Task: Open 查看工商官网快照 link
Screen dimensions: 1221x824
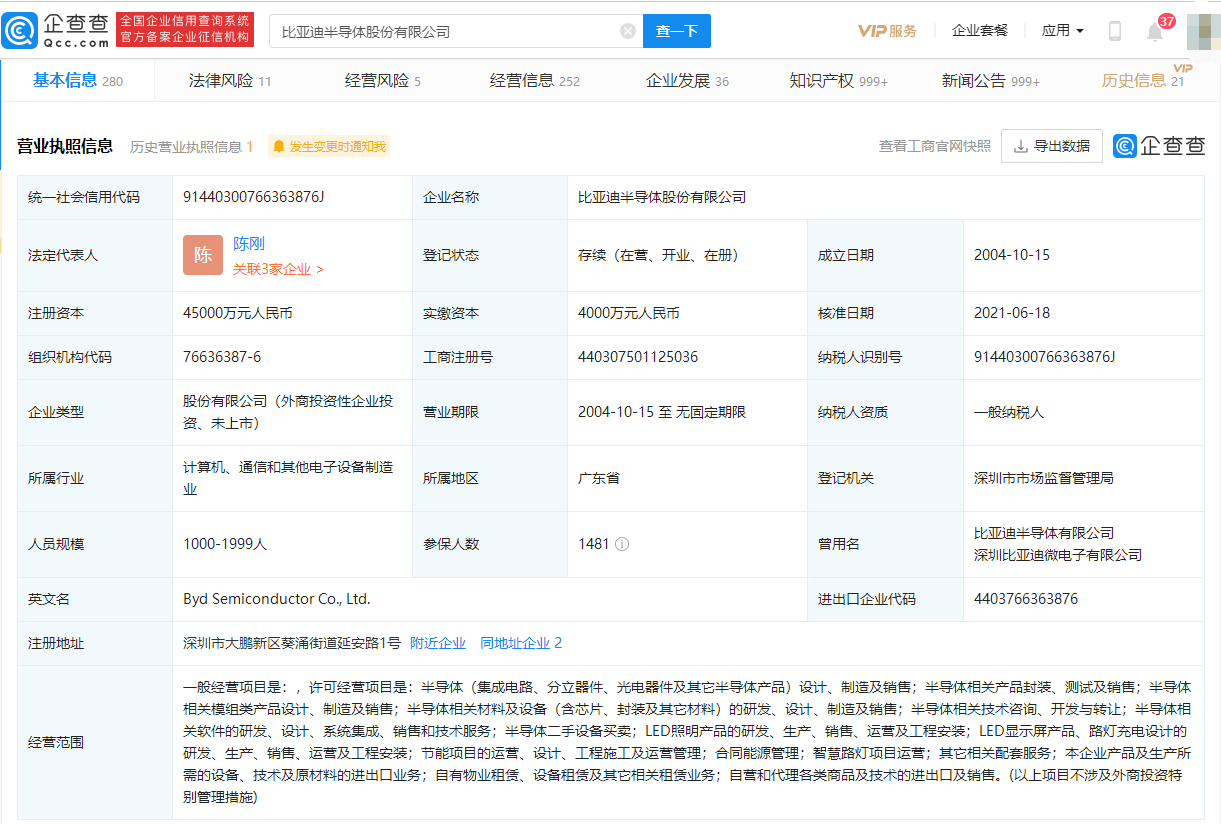Action: tap(935, 146)
